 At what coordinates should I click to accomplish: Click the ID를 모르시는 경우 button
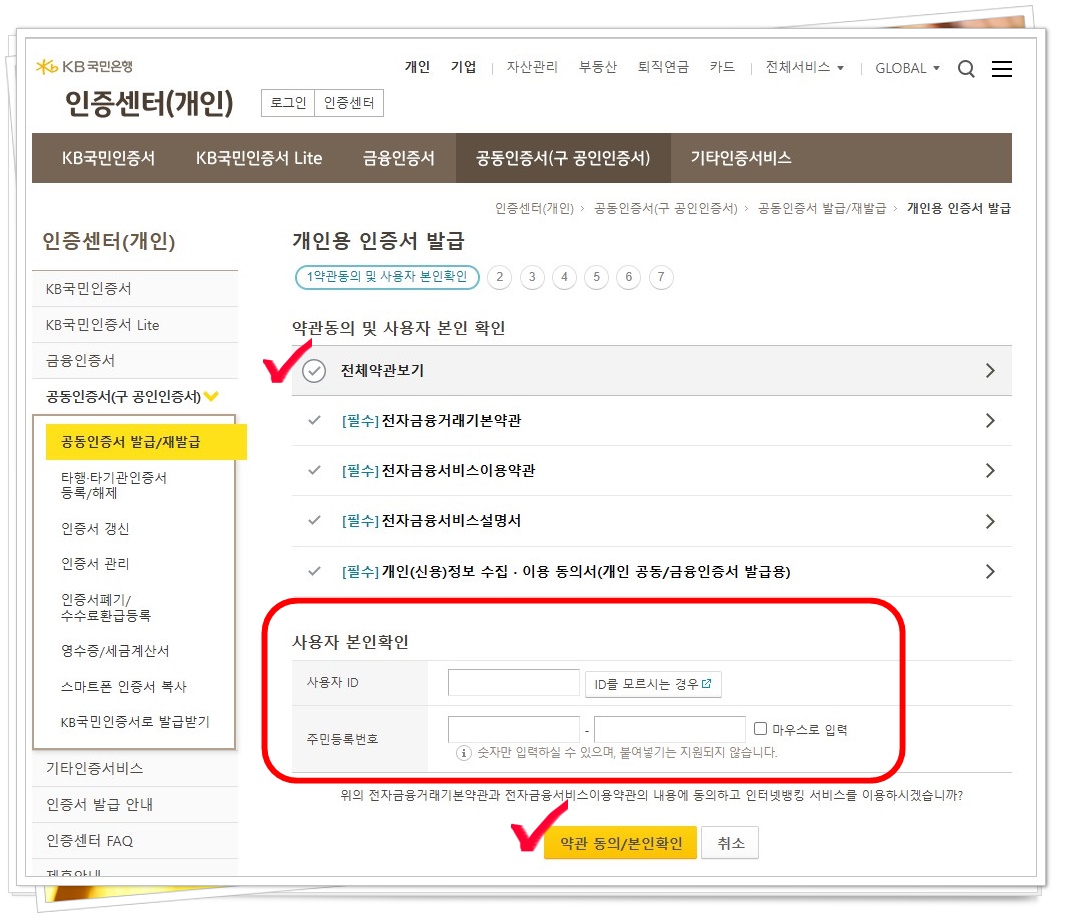click(x=653, y=684)
